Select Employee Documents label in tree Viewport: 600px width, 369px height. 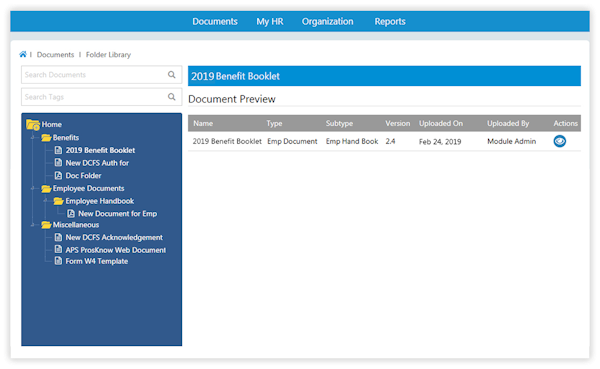click(88, 188)
